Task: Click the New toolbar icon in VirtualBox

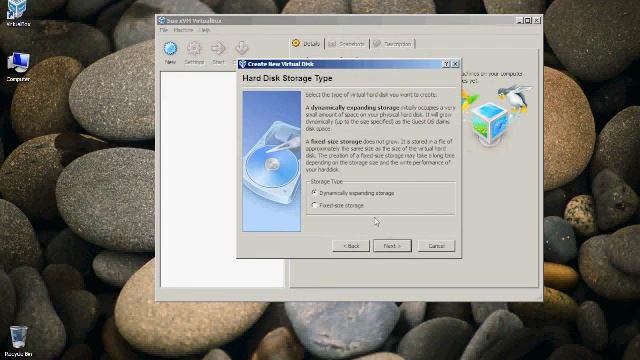Action: 170,53
